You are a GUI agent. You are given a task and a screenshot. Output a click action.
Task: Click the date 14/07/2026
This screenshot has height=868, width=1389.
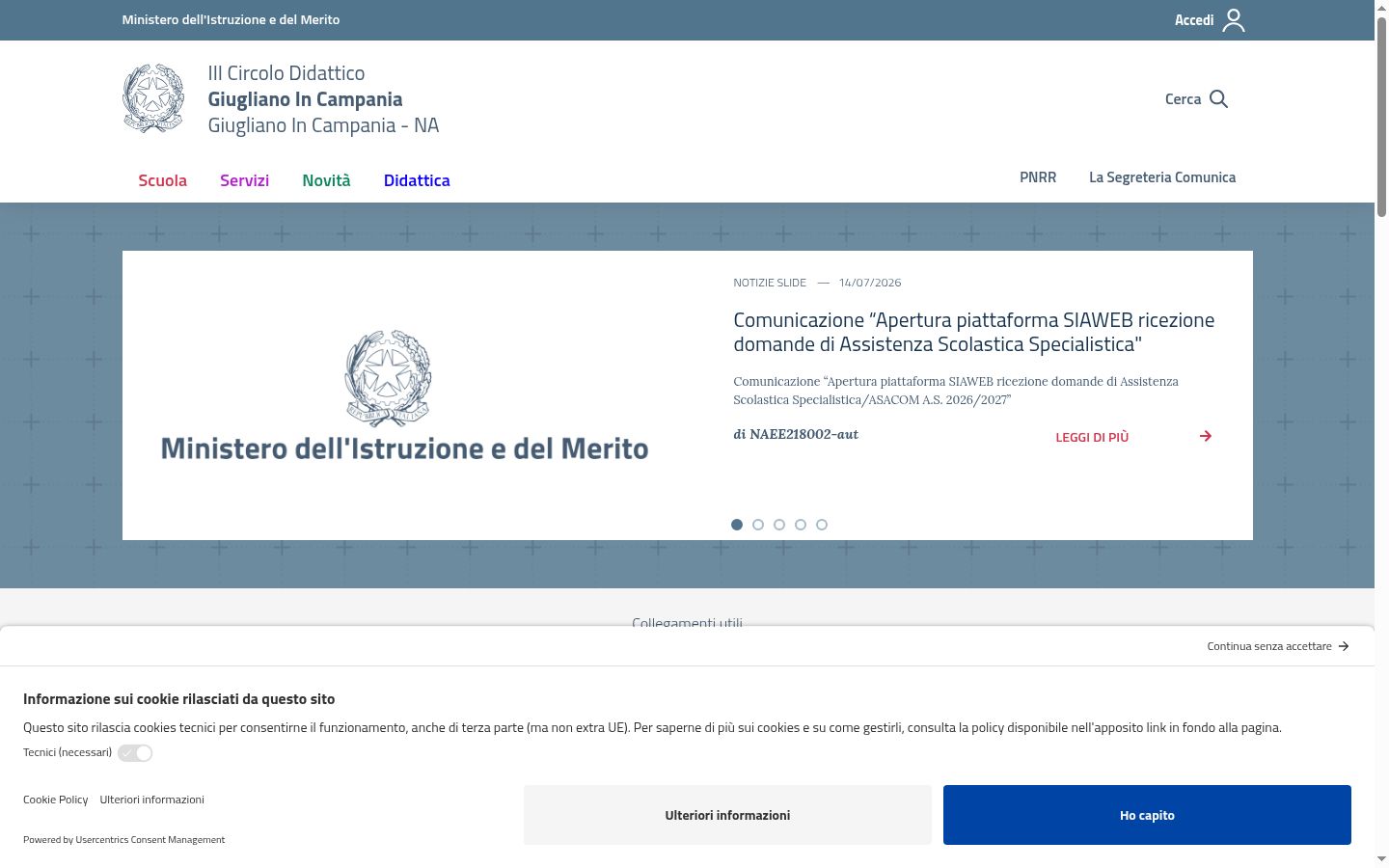coord(870,283)
